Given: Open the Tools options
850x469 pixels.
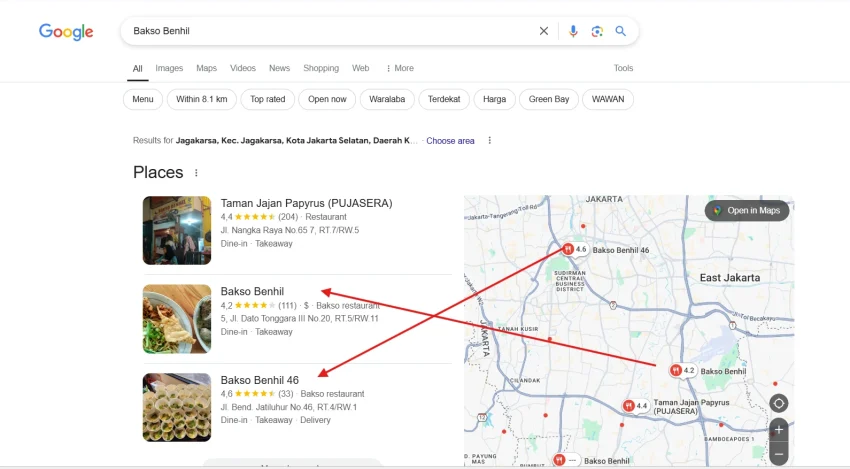Looking at the screenshot, I should pos(623,68).
